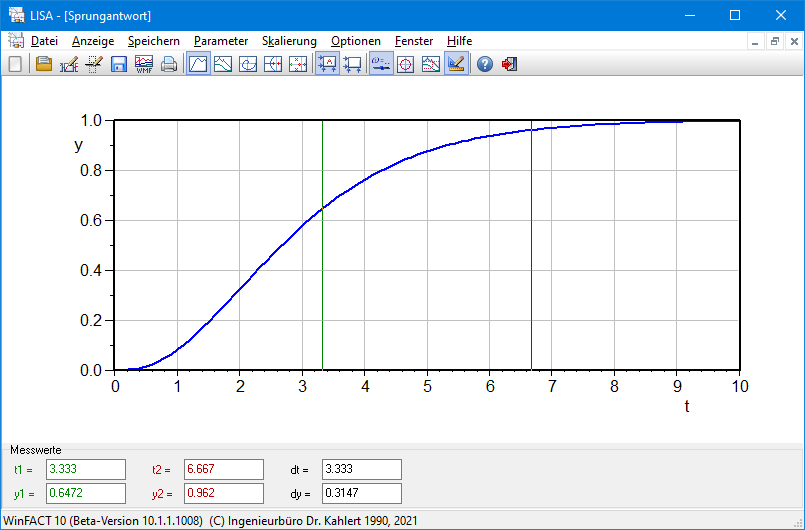Screen dimensions: 805x530
Task: Click the blank new document icon
Action: click(x=15, y=64)
